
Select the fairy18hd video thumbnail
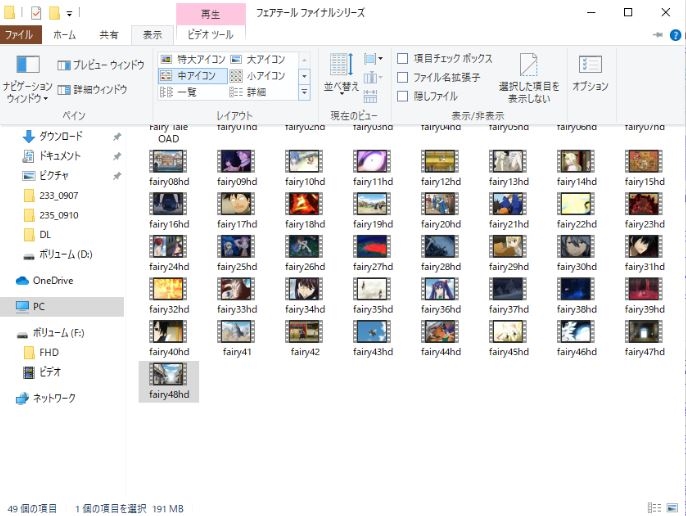click(x=304, y=204)
